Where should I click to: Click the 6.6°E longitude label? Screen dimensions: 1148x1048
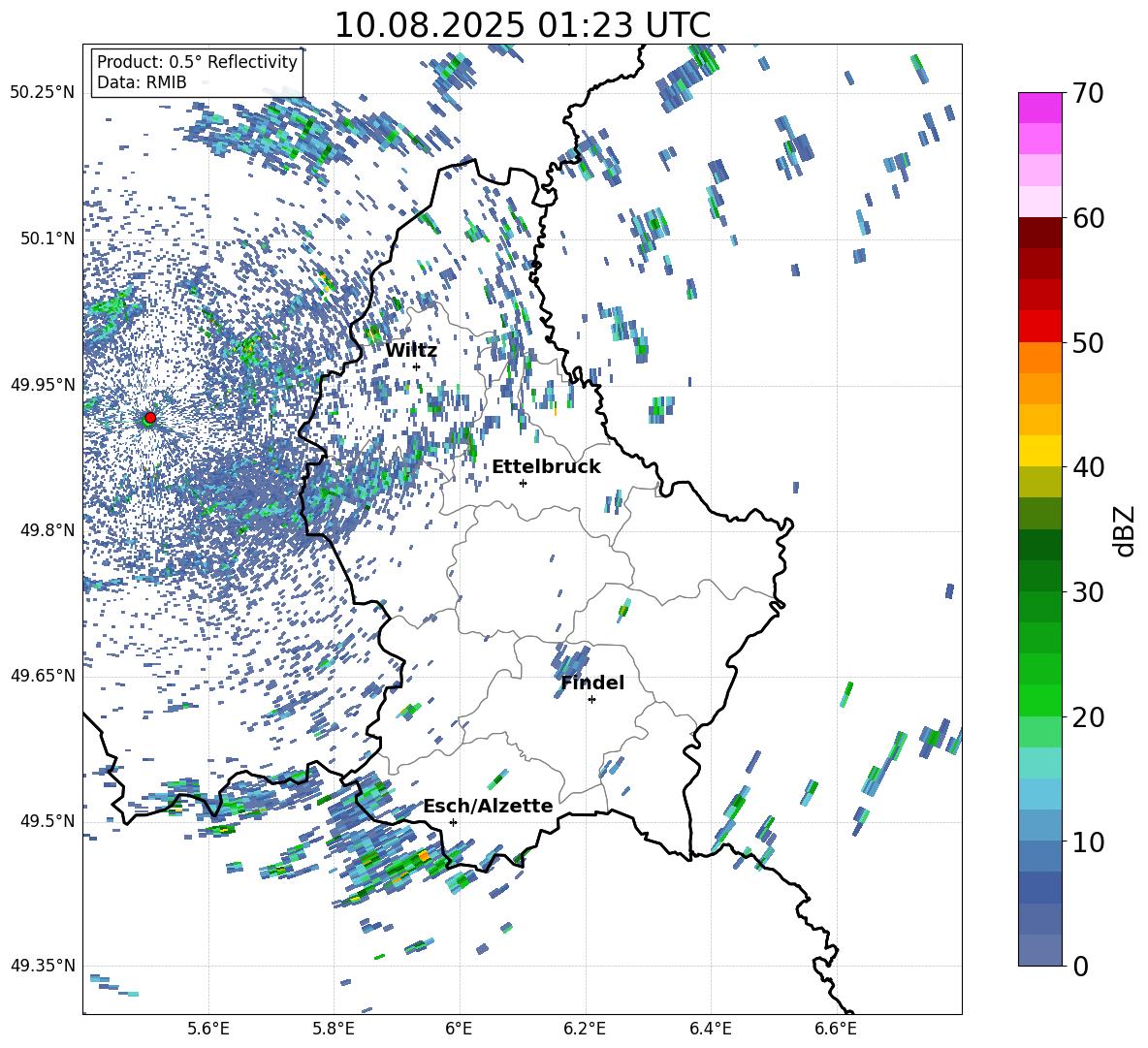click(836, 1029)
